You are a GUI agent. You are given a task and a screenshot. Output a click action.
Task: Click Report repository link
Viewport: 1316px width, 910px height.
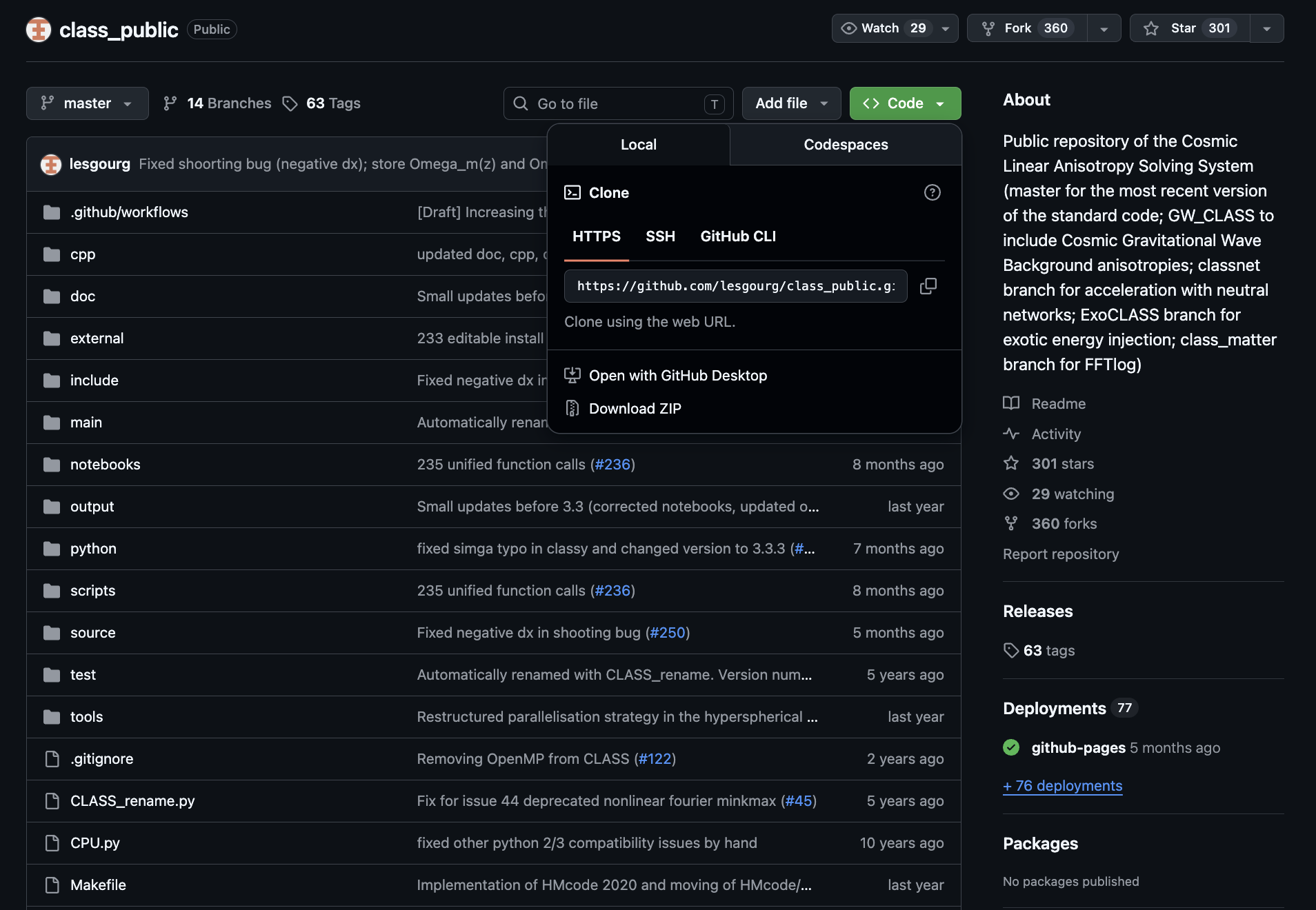[x=1061, y=554]
